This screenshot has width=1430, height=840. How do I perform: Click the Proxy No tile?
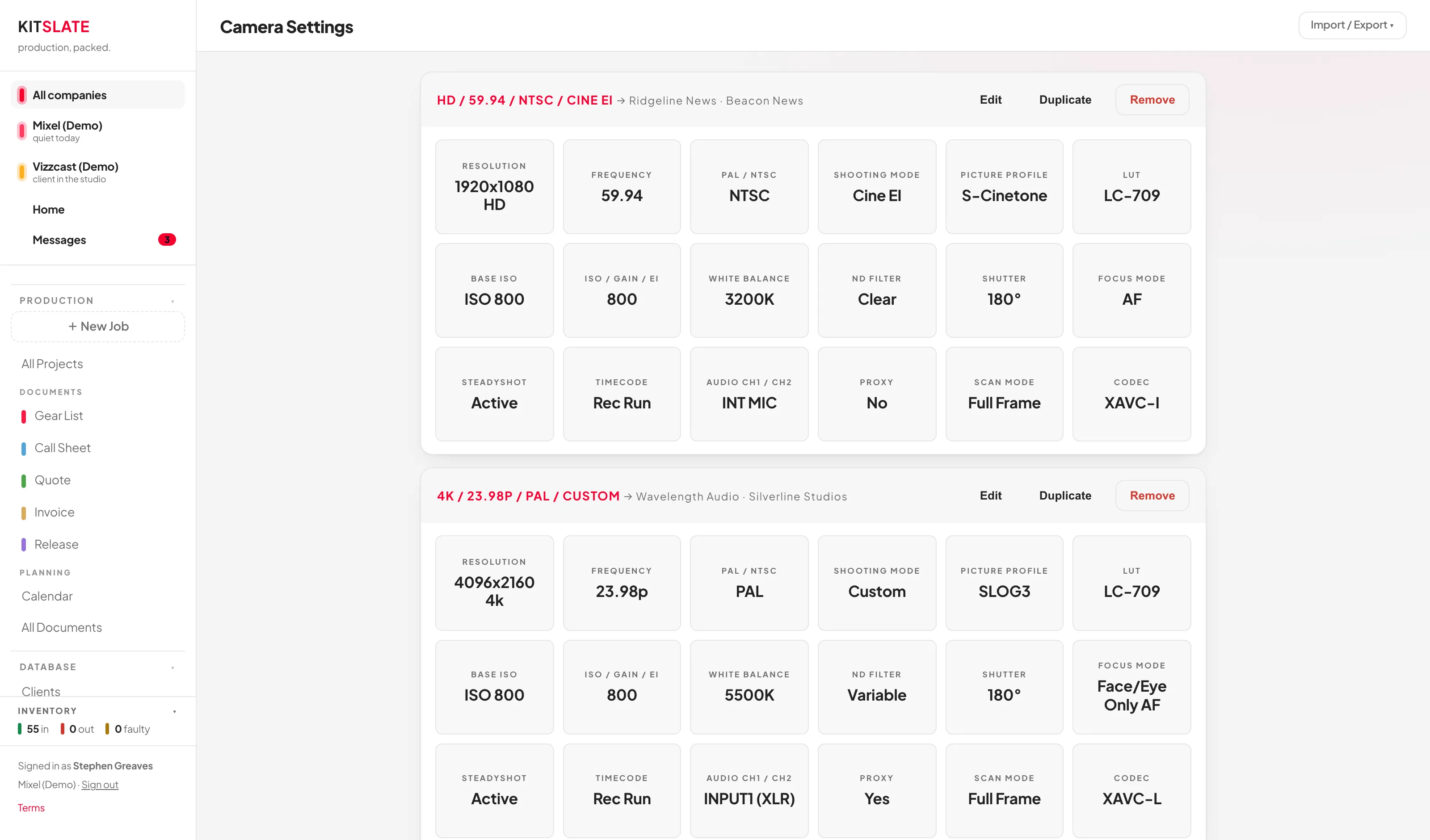pyautogui.click(x=877, y=394)
